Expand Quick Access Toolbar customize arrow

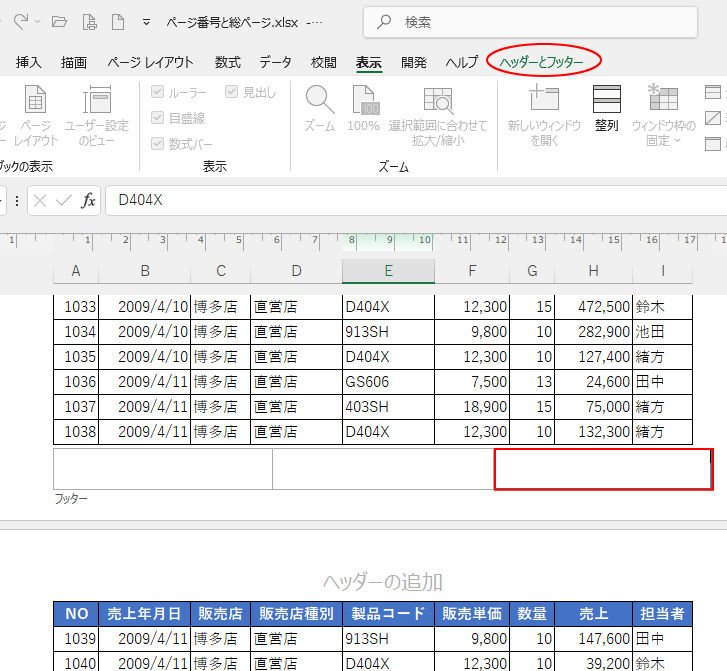click(146, 22)
